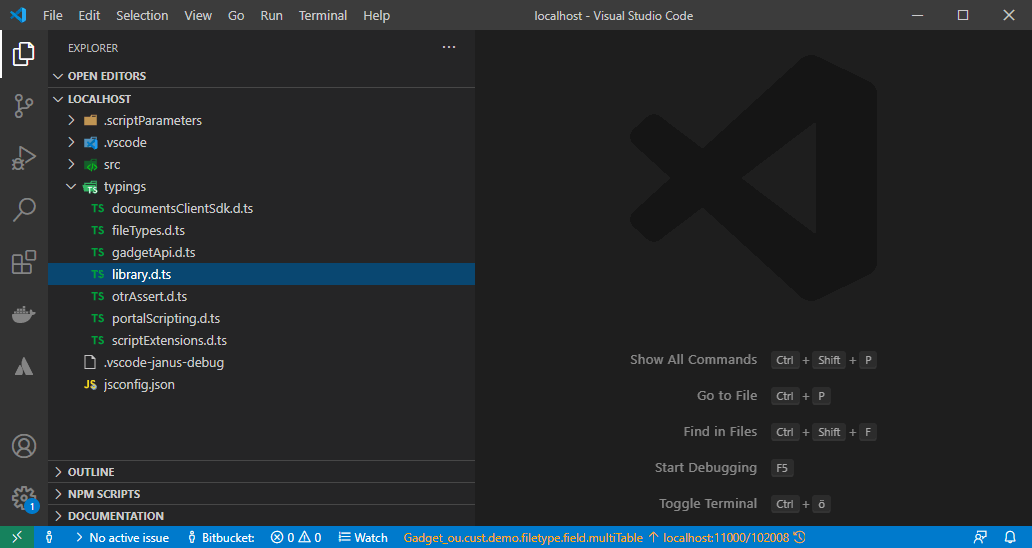Viewport: 1032px width, 548px height.
Task: Click Gadget_ou.cust.demo.filetype.field.multiTable status item
Action: point(523,537)
